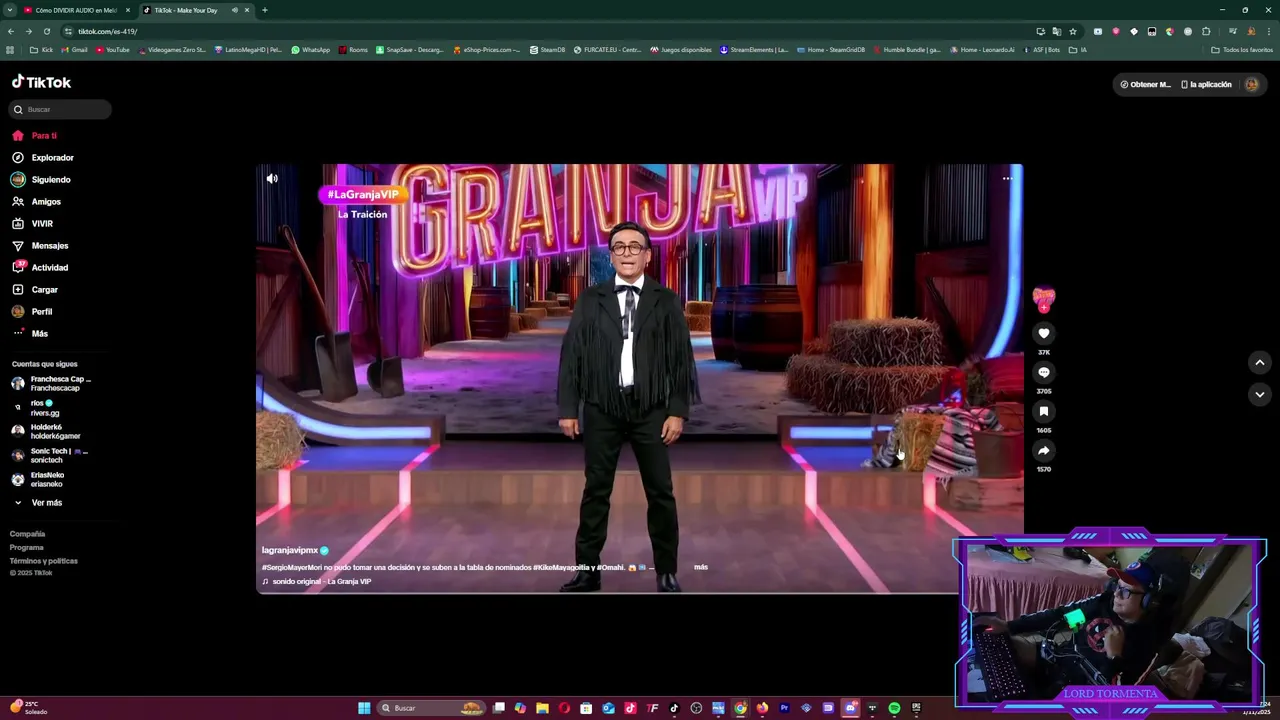Open the taskbar weather widget

(28, 707)
